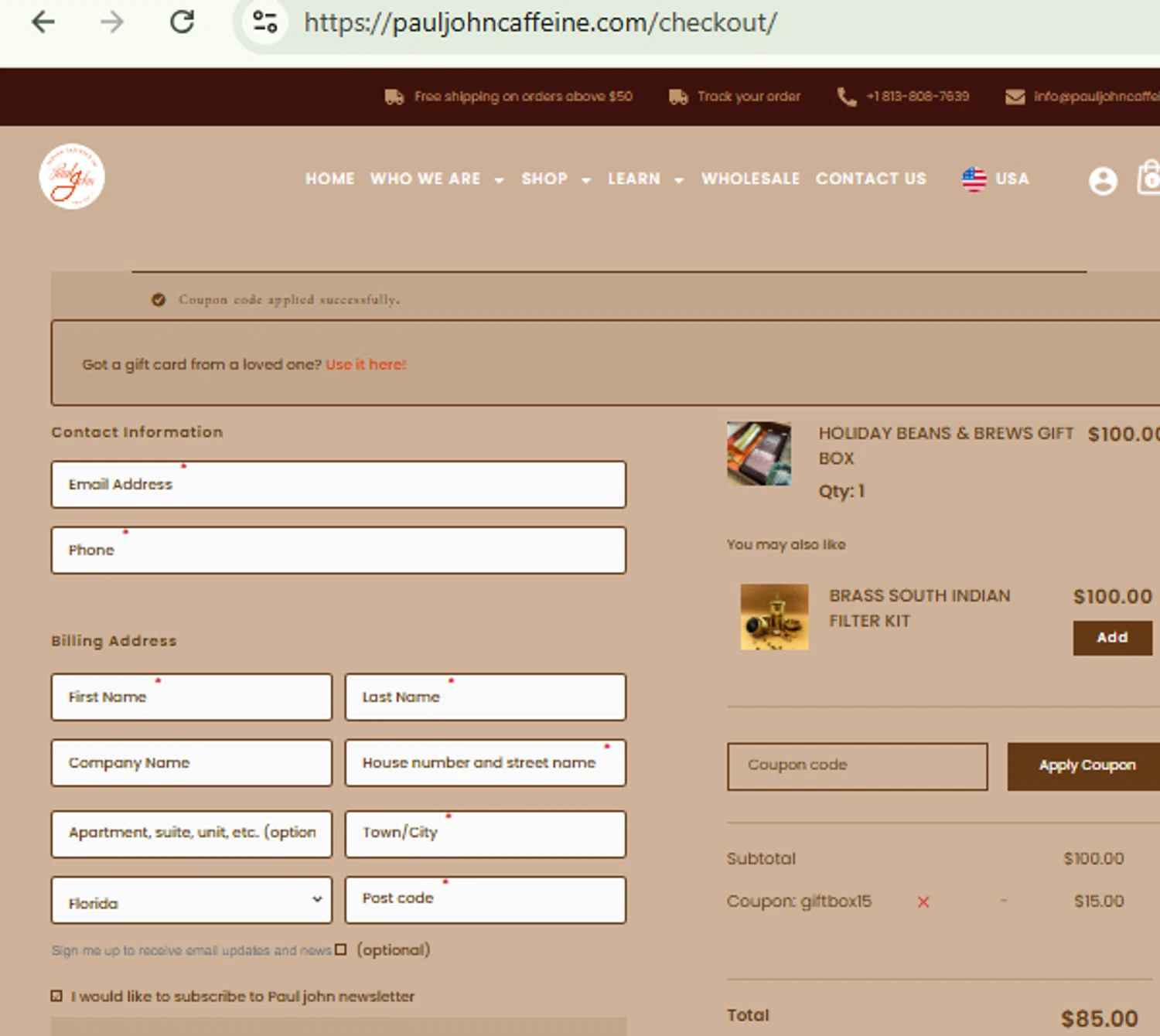Viewport: 1160px width, 1036px height.
Task: Expand the WHO WE ARE dropdown arrow
Action: [x=499, y=180]
